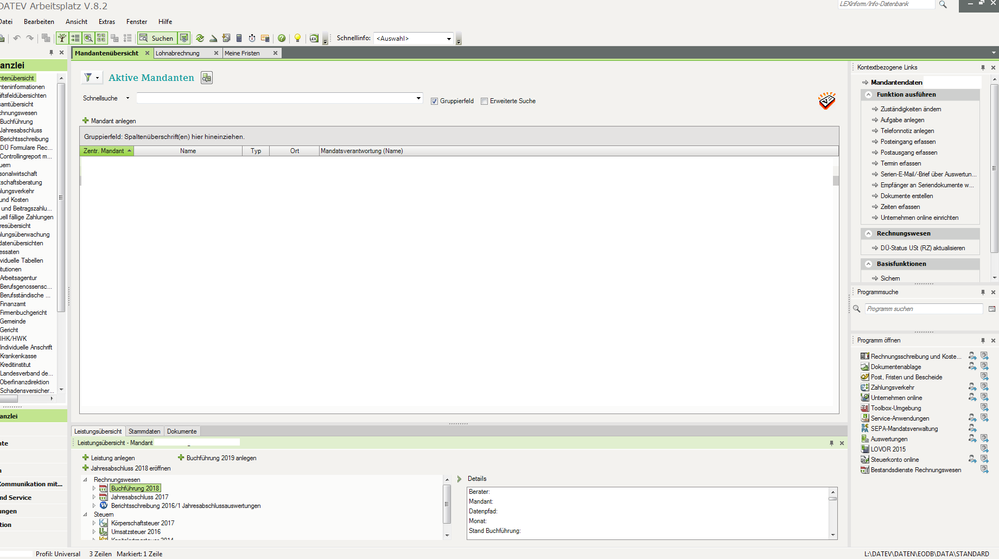Click the Leistungsübersicht tree scrollbar
999x559 pixels.
447,504
